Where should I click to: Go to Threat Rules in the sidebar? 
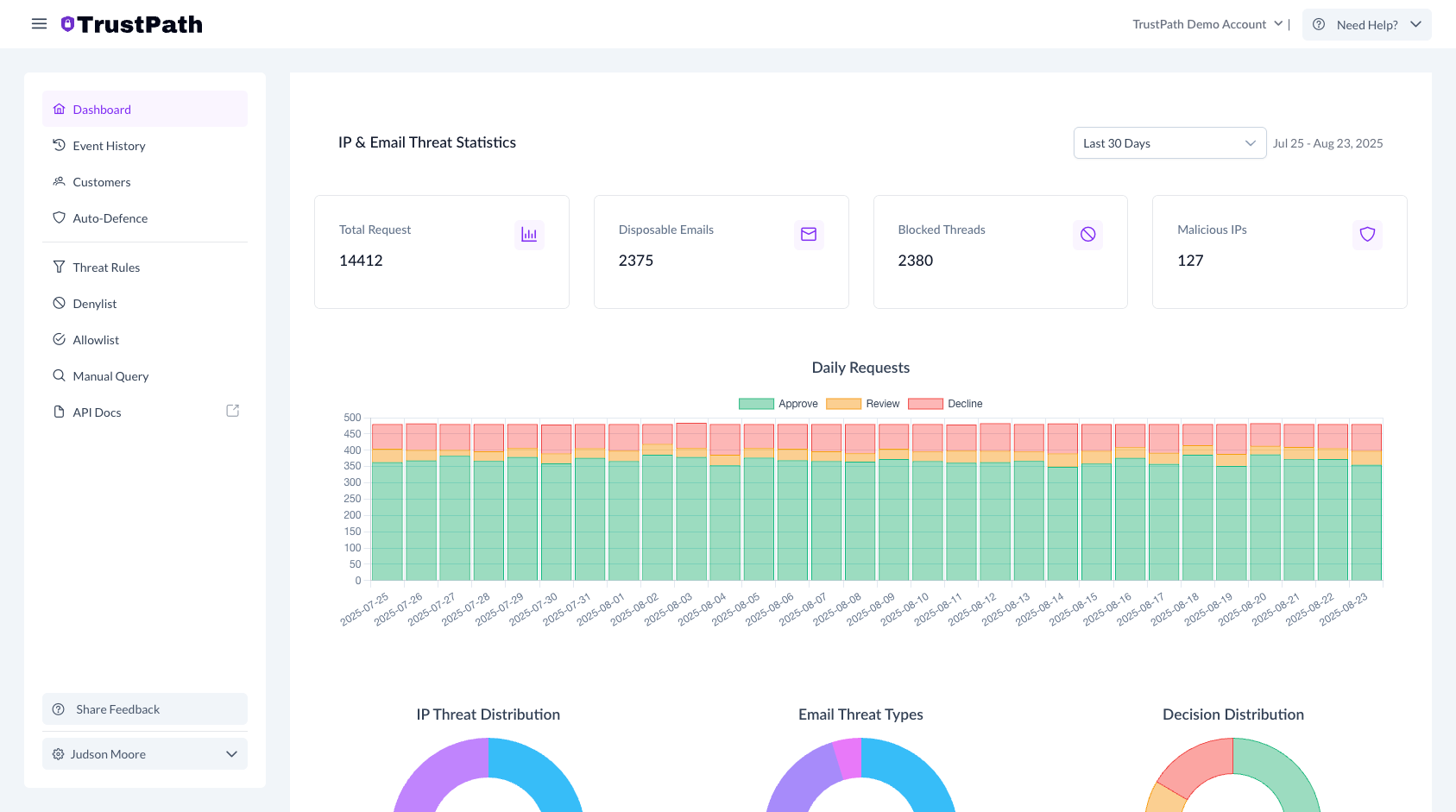tap(106, 268)
